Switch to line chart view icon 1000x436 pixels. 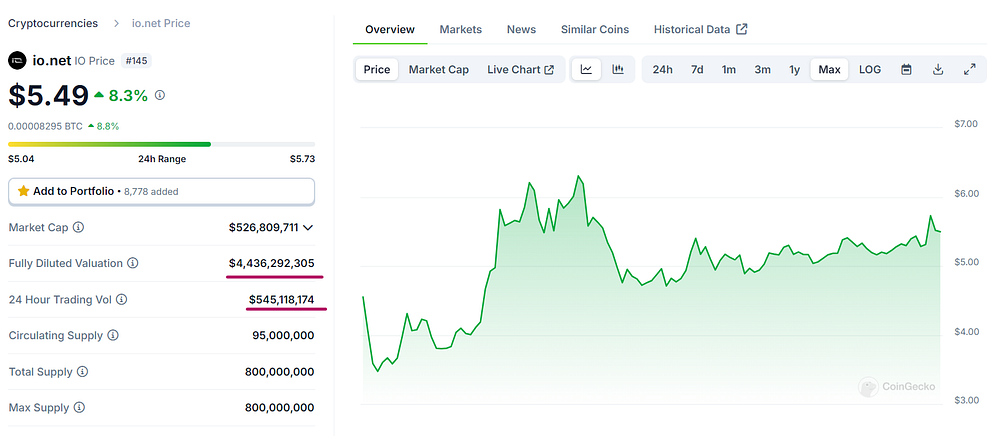(587, 69)
